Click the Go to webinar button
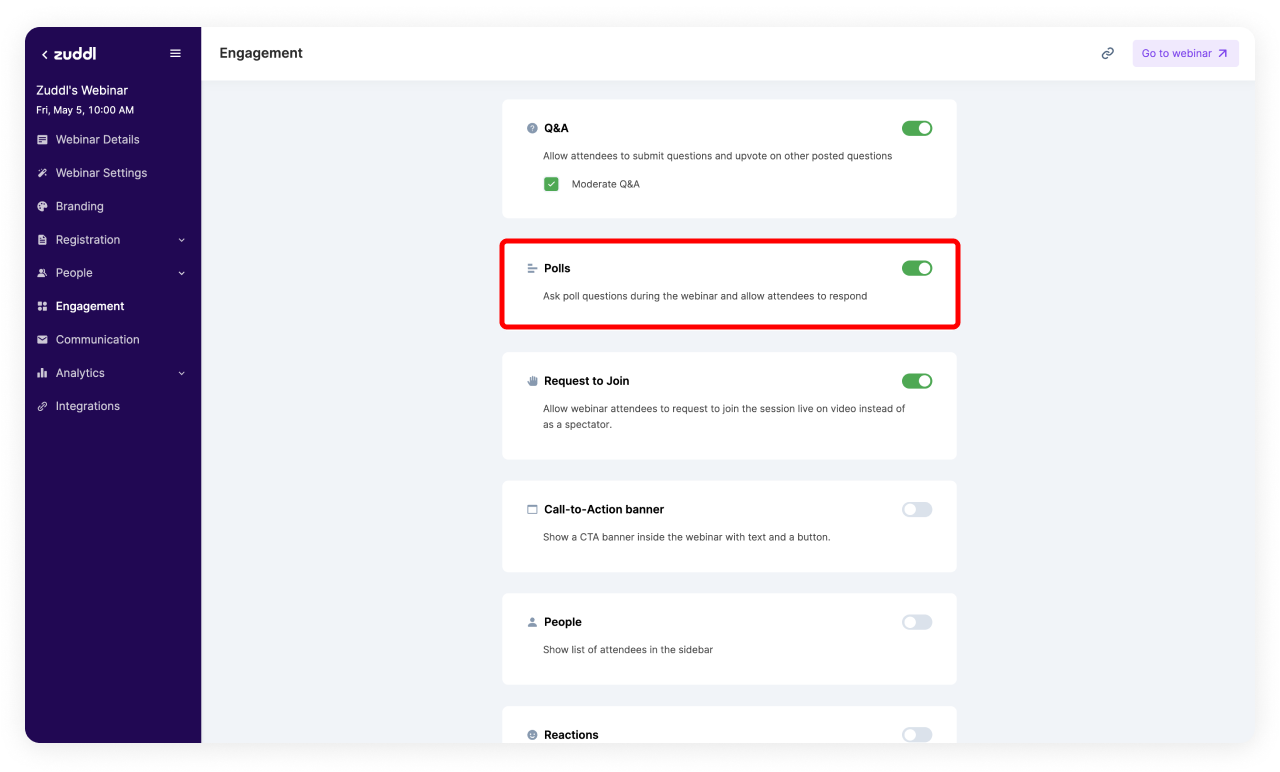Viewport: 1280px width, 772px height. (x=1185, y=54)
